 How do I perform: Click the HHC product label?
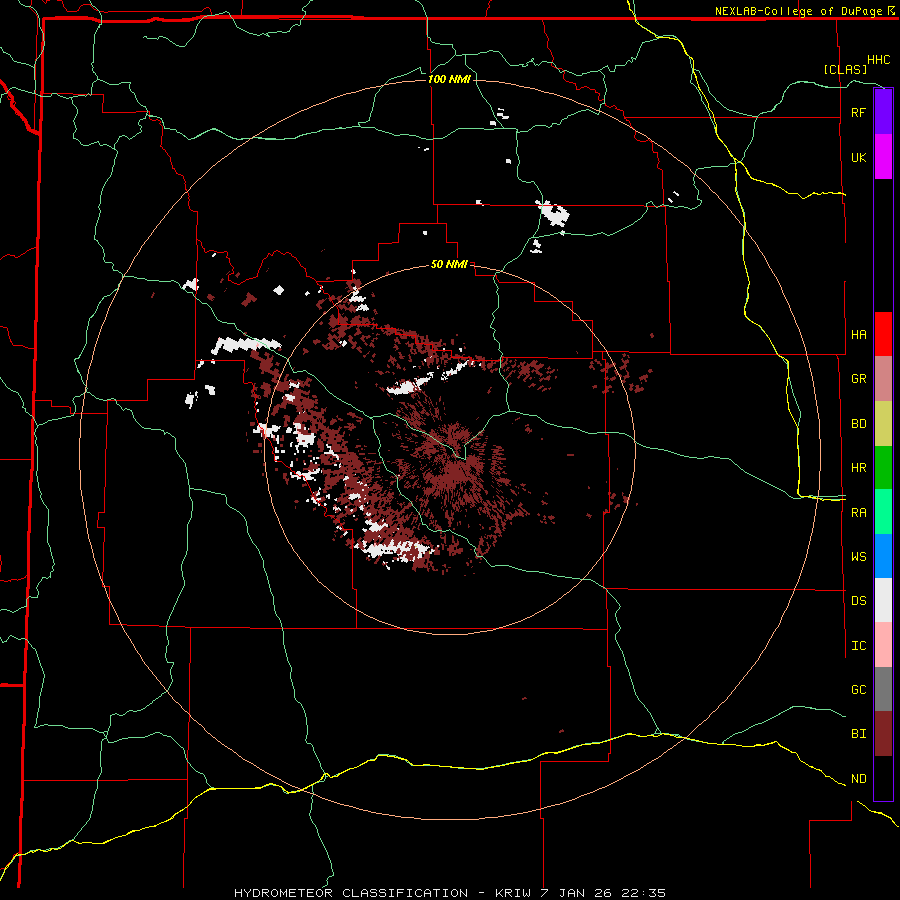pos(878,60)
